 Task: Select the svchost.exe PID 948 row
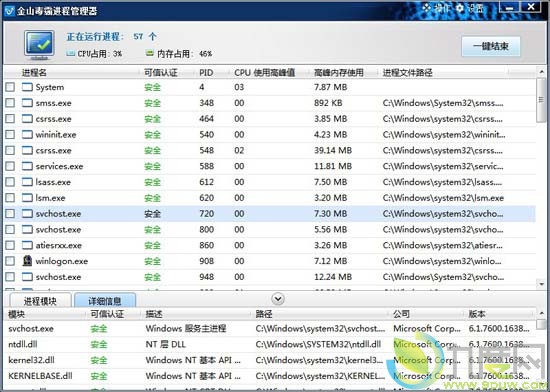pyautogui.click(x=269, y=277)
